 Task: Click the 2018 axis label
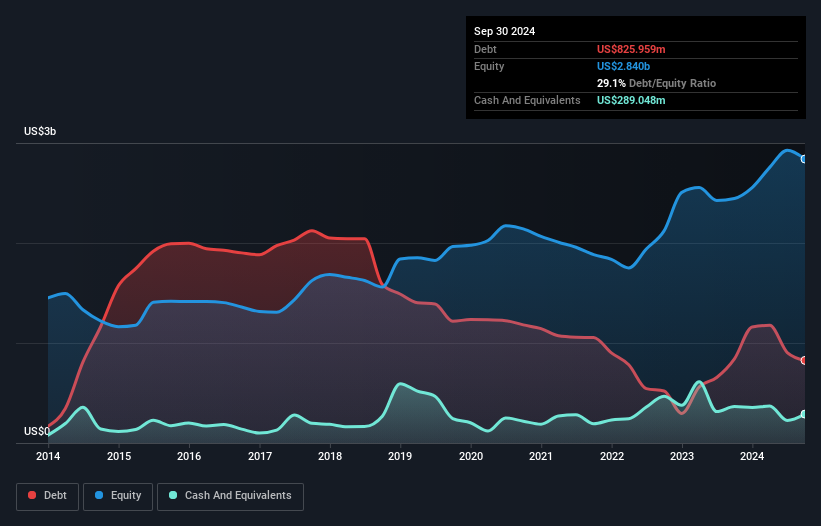(330, 456)
